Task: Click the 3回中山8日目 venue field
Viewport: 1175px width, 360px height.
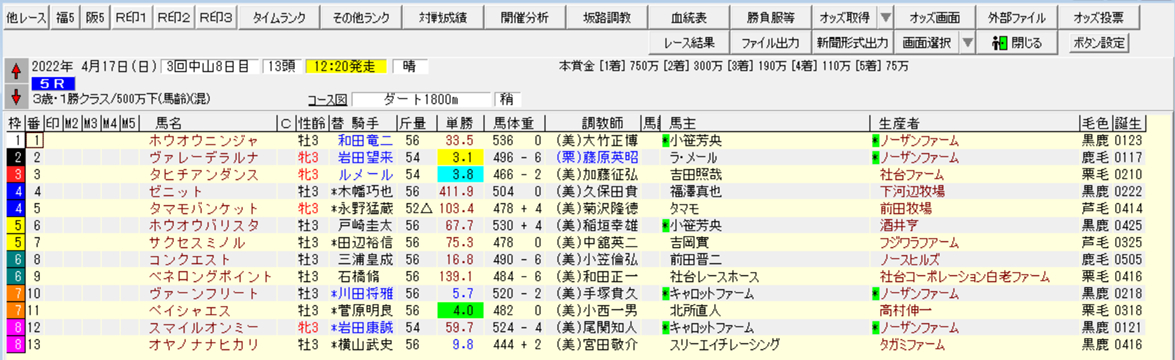Action: (210, 66)
